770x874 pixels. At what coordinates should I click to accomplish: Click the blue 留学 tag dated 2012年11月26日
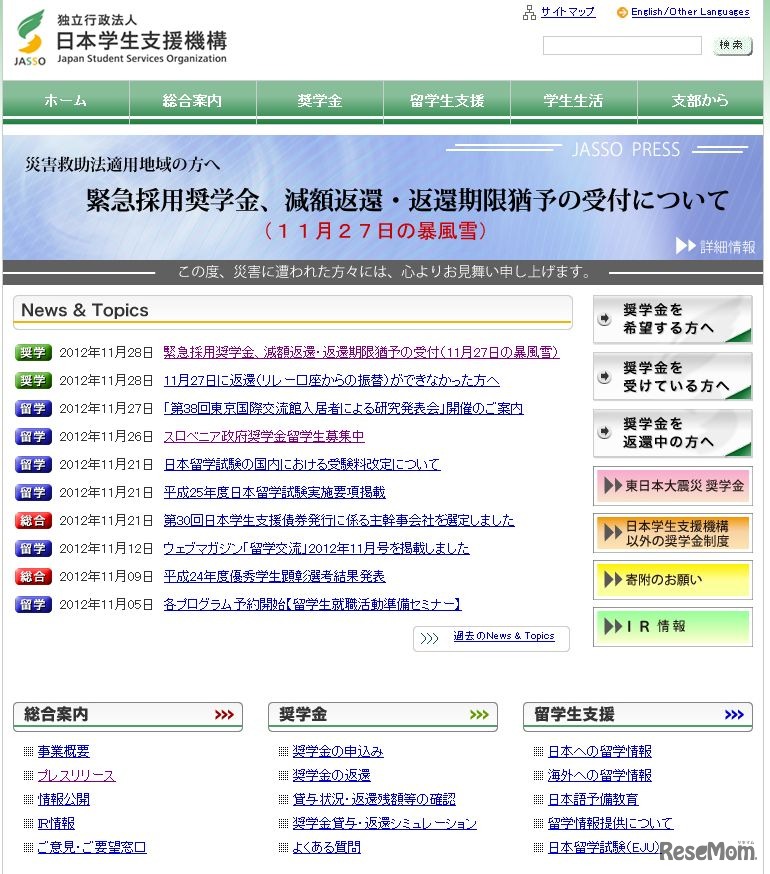(33, 436)
